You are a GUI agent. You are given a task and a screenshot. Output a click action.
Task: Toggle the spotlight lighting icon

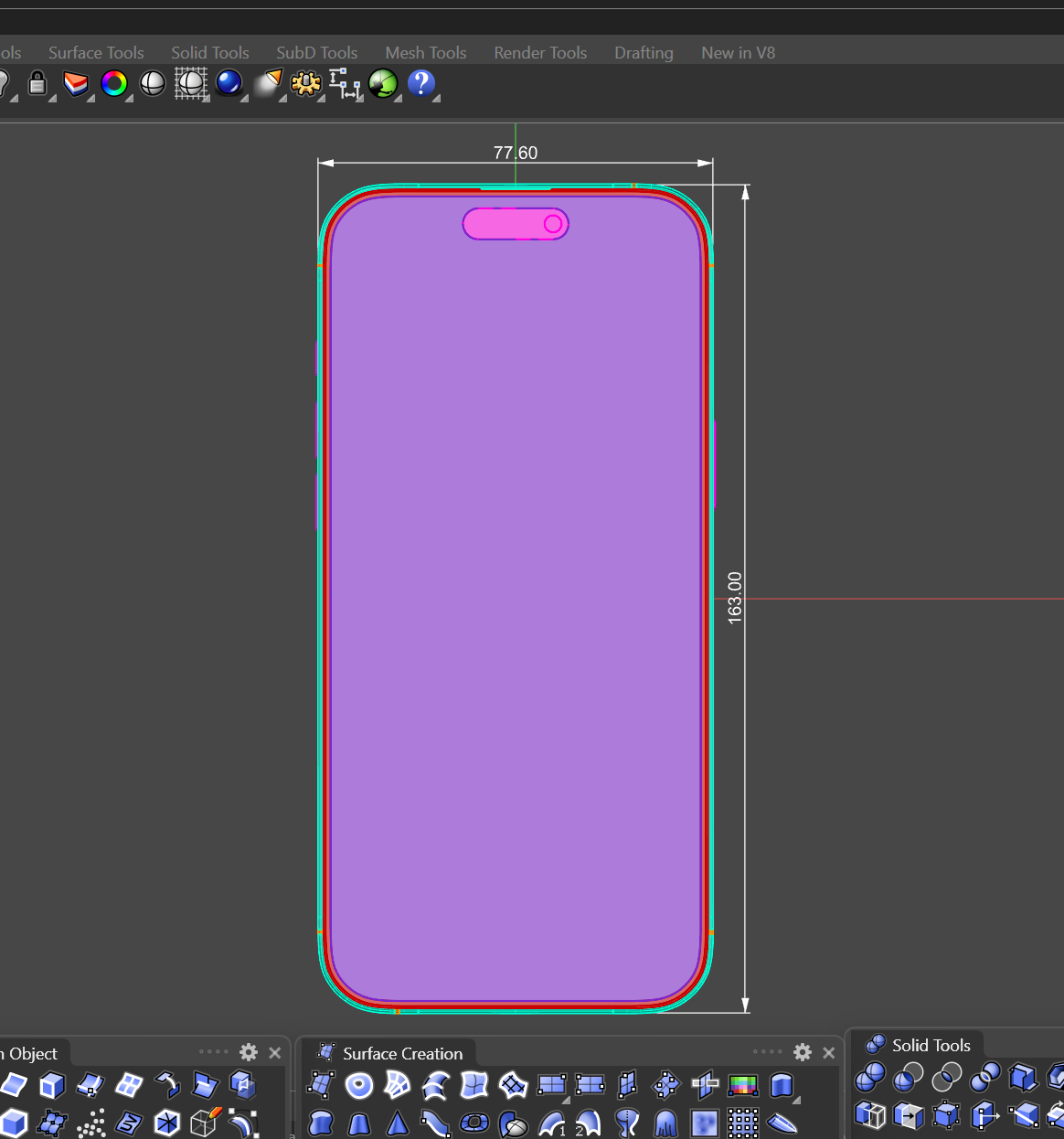268,84
